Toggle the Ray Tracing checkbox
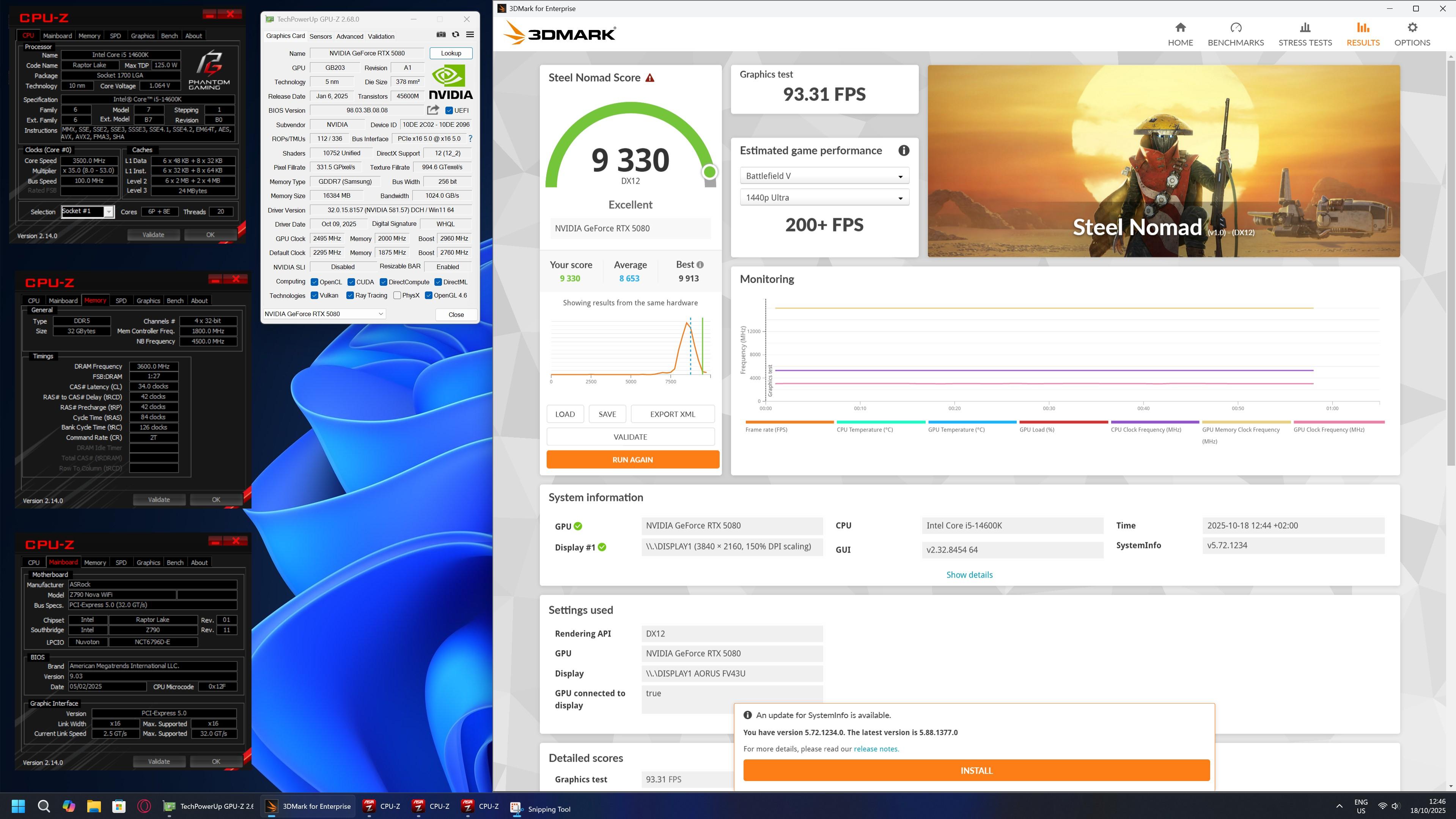Screen dimensions: 1456x819 tap(351, 295)
